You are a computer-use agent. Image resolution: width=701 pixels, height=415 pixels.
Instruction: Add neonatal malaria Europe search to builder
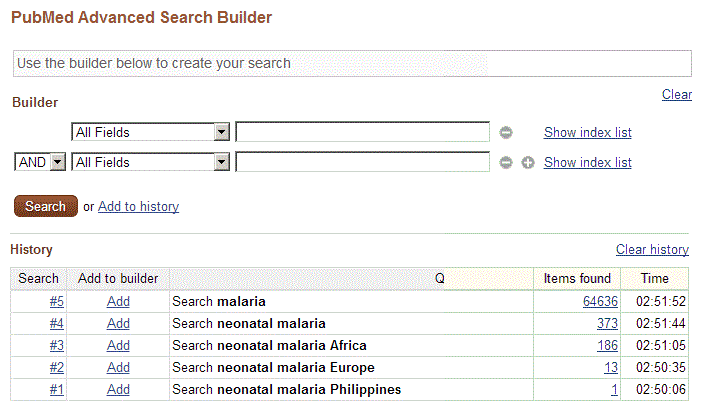click(x=118, y=367)
